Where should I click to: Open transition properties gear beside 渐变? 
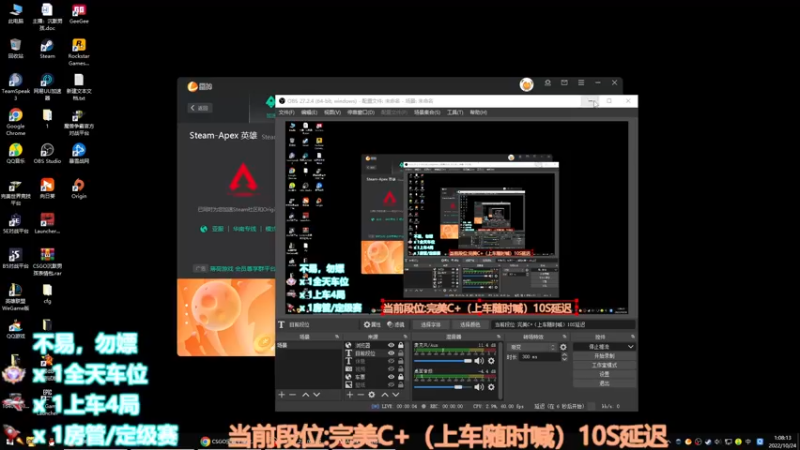coord(563,347)
